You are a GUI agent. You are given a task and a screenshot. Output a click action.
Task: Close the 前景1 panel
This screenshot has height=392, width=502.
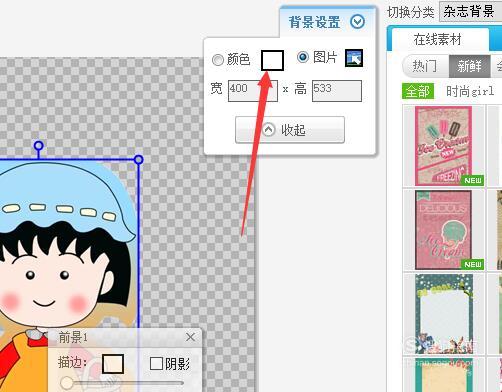[190, 337]
